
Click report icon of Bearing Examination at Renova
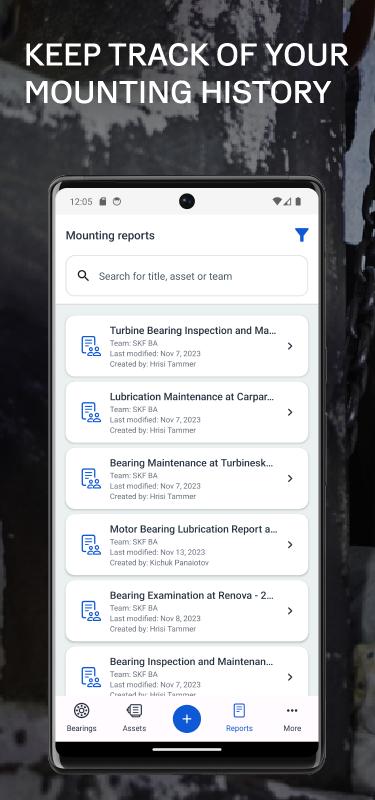[91, 611]
